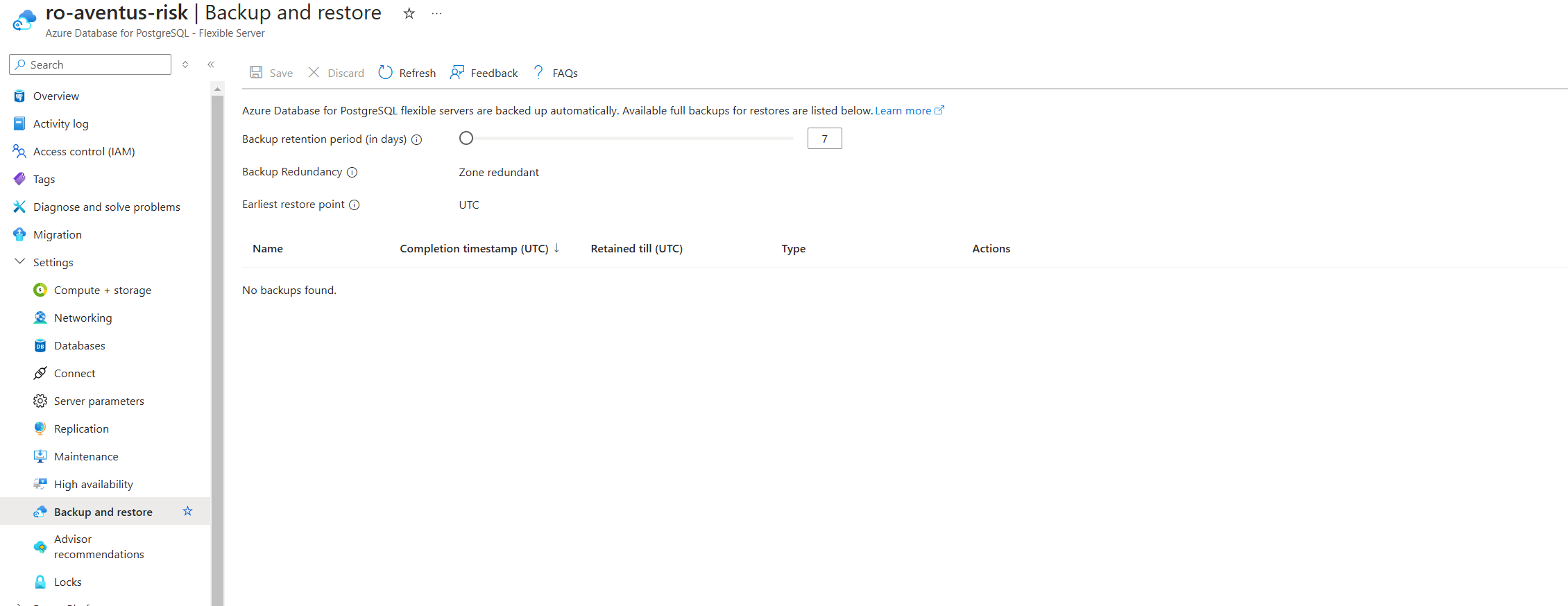
Task: Follow the Learn more link
Action: (x=910, y=111)
